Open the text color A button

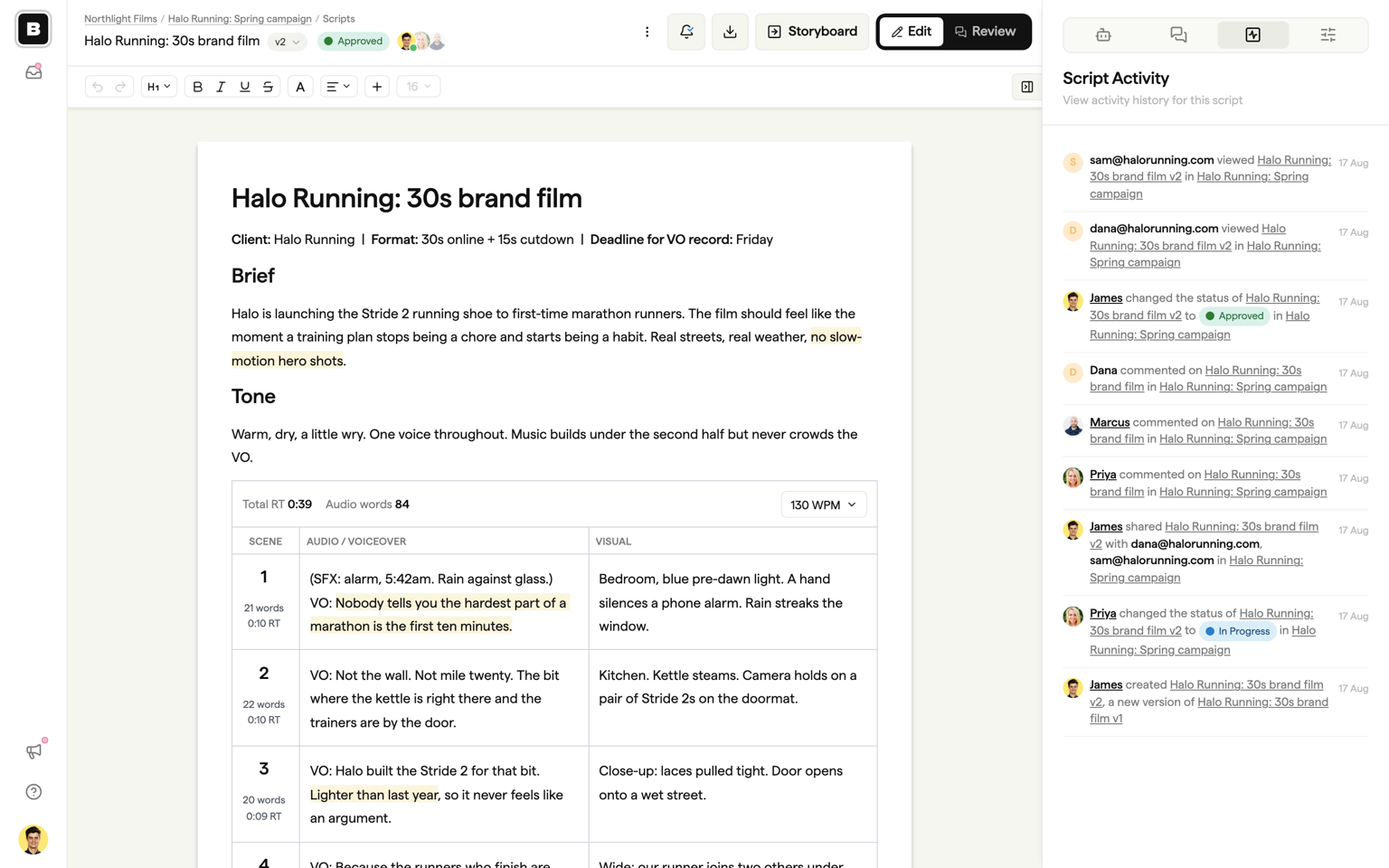pos(300,87)
